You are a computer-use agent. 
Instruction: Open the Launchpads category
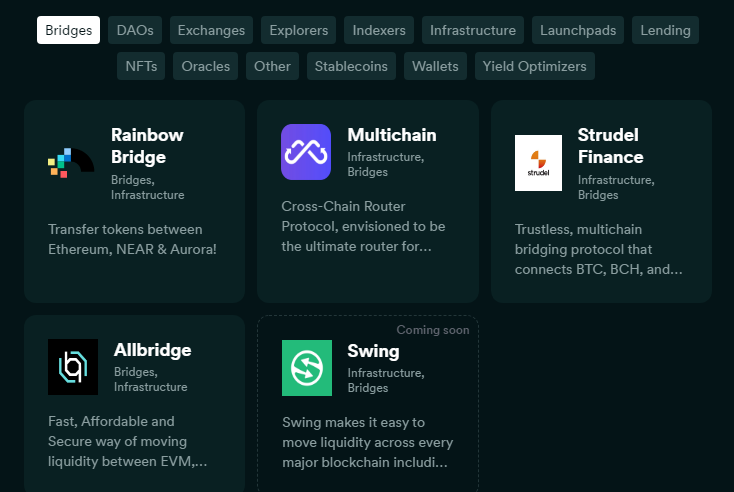[578, 30]
